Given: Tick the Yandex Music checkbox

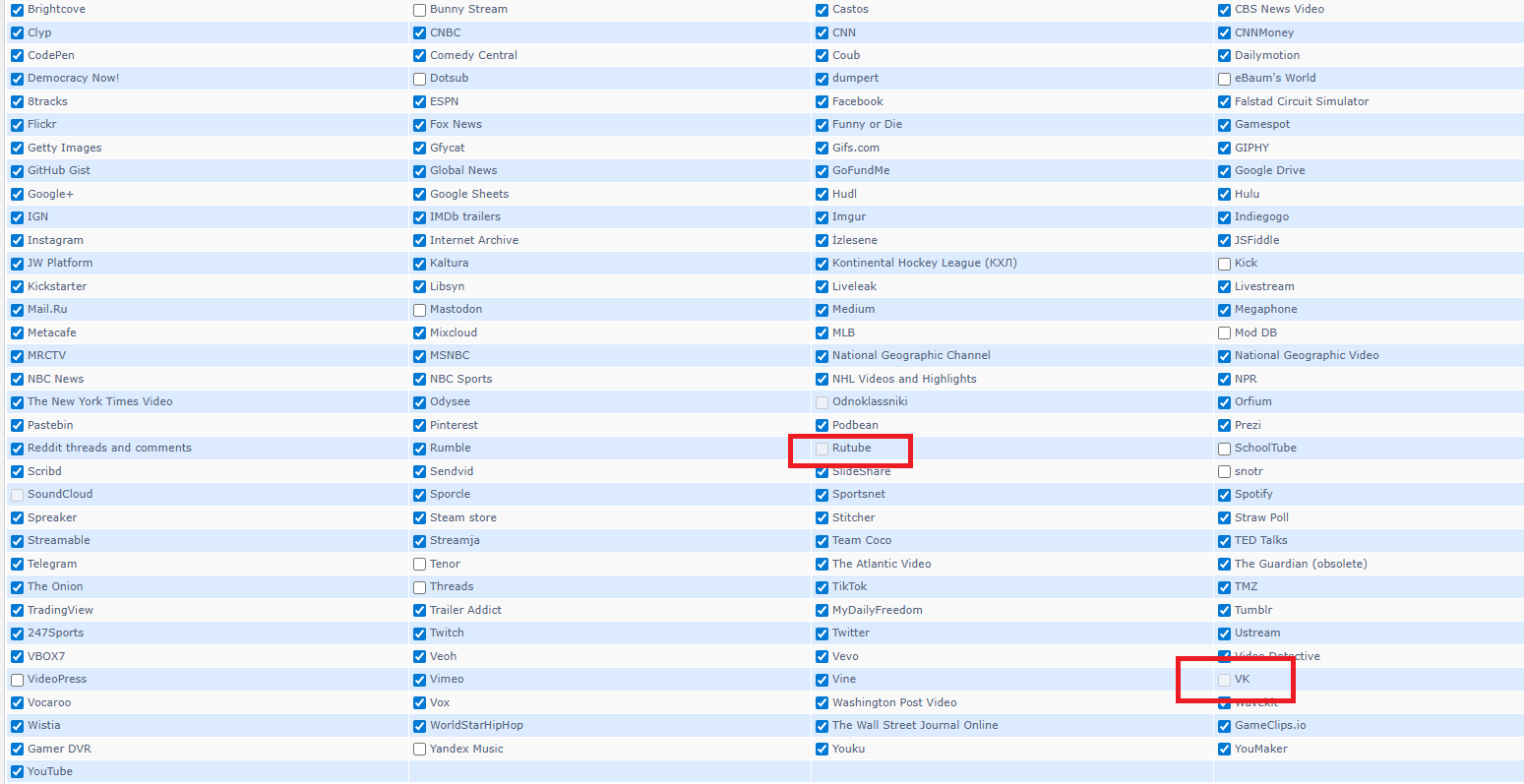Looking at the screenshot, I should point(420,750).
